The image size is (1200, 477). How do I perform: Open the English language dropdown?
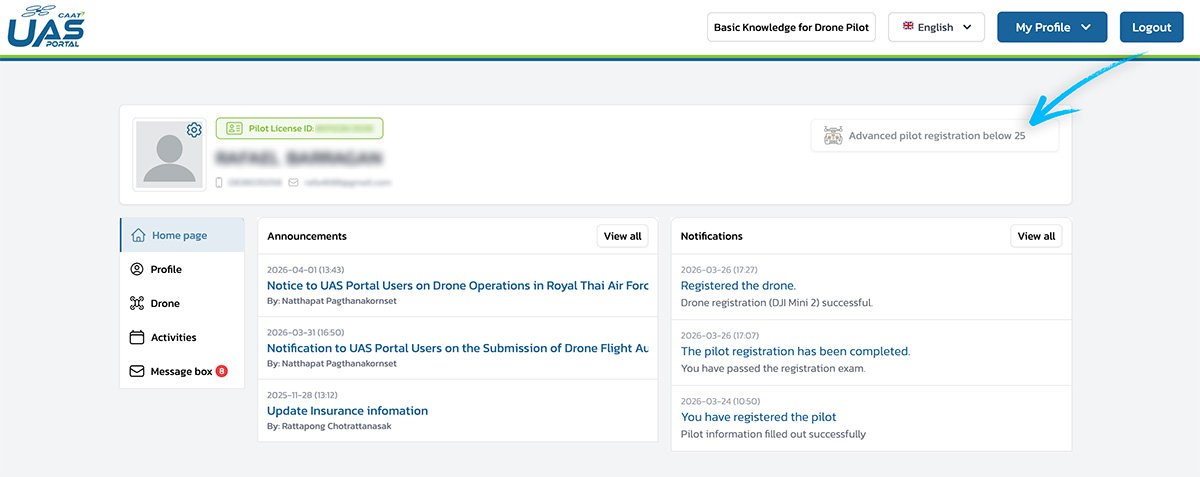click(x=936, y=27)
